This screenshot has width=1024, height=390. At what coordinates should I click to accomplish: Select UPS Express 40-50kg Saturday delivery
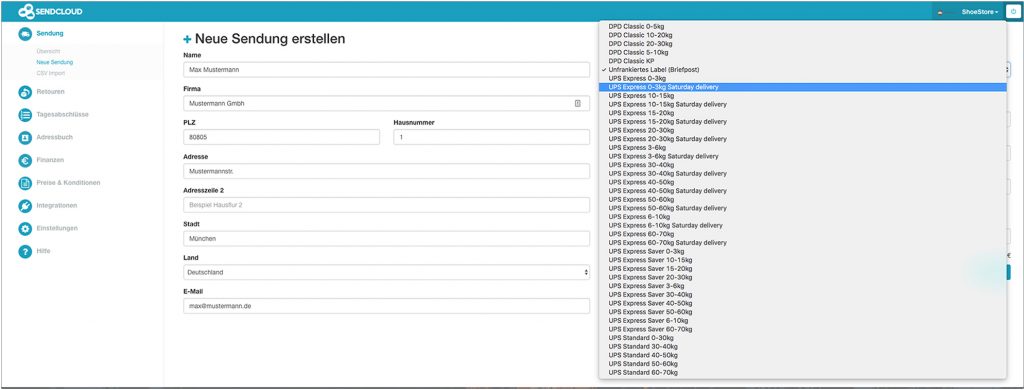pyautogui.click(x=803, y=191)
